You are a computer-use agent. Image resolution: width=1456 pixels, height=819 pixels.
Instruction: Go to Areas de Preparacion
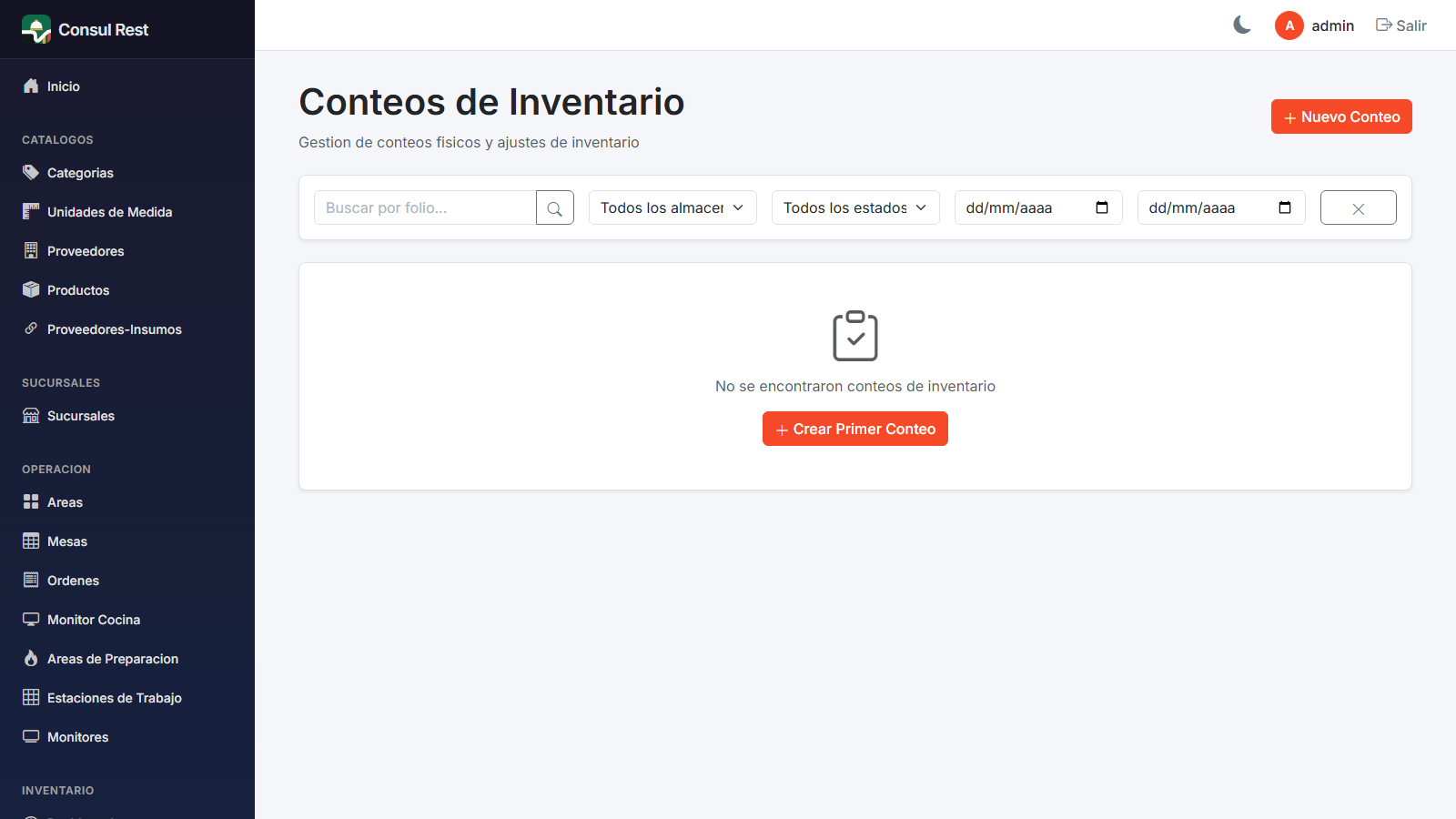[127, 659]
